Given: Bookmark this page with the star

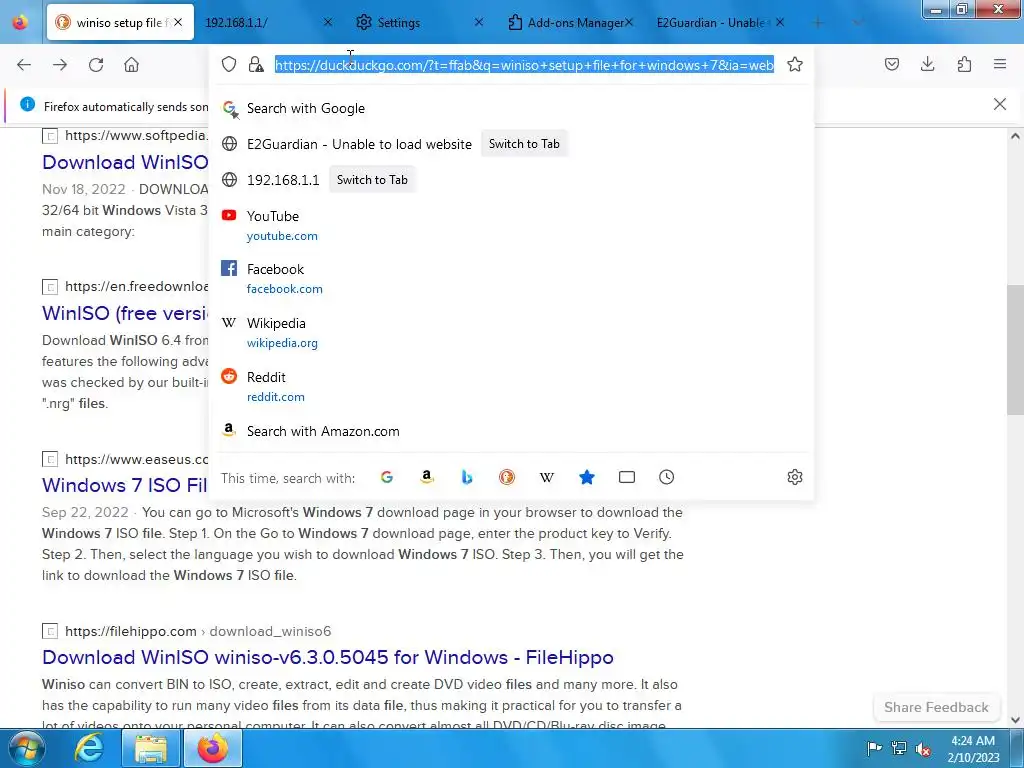Looking at the screenshot, I should point(795,64).
